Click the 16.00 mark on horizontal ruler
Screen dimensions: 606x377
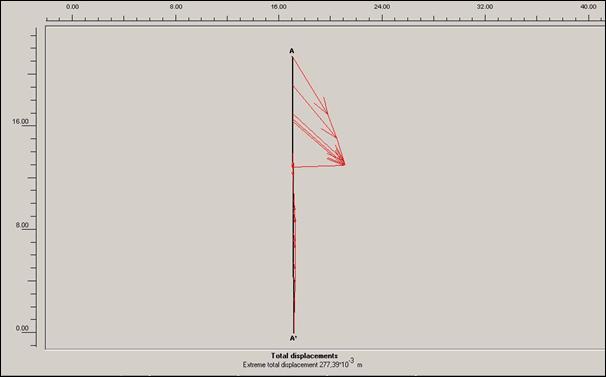[279, 7]
